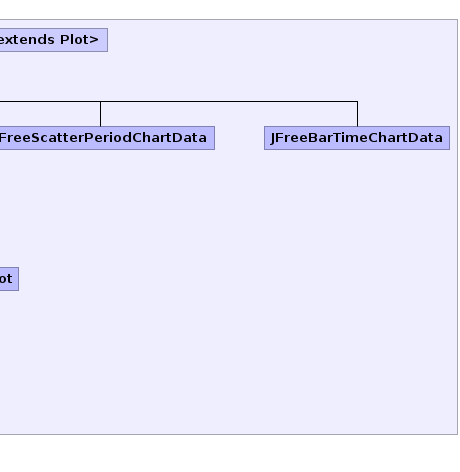This screenshot has height=472, width=460.
Task: Open the FreeScatterPeriodChartData class node
Action: (x=107, y=138)
